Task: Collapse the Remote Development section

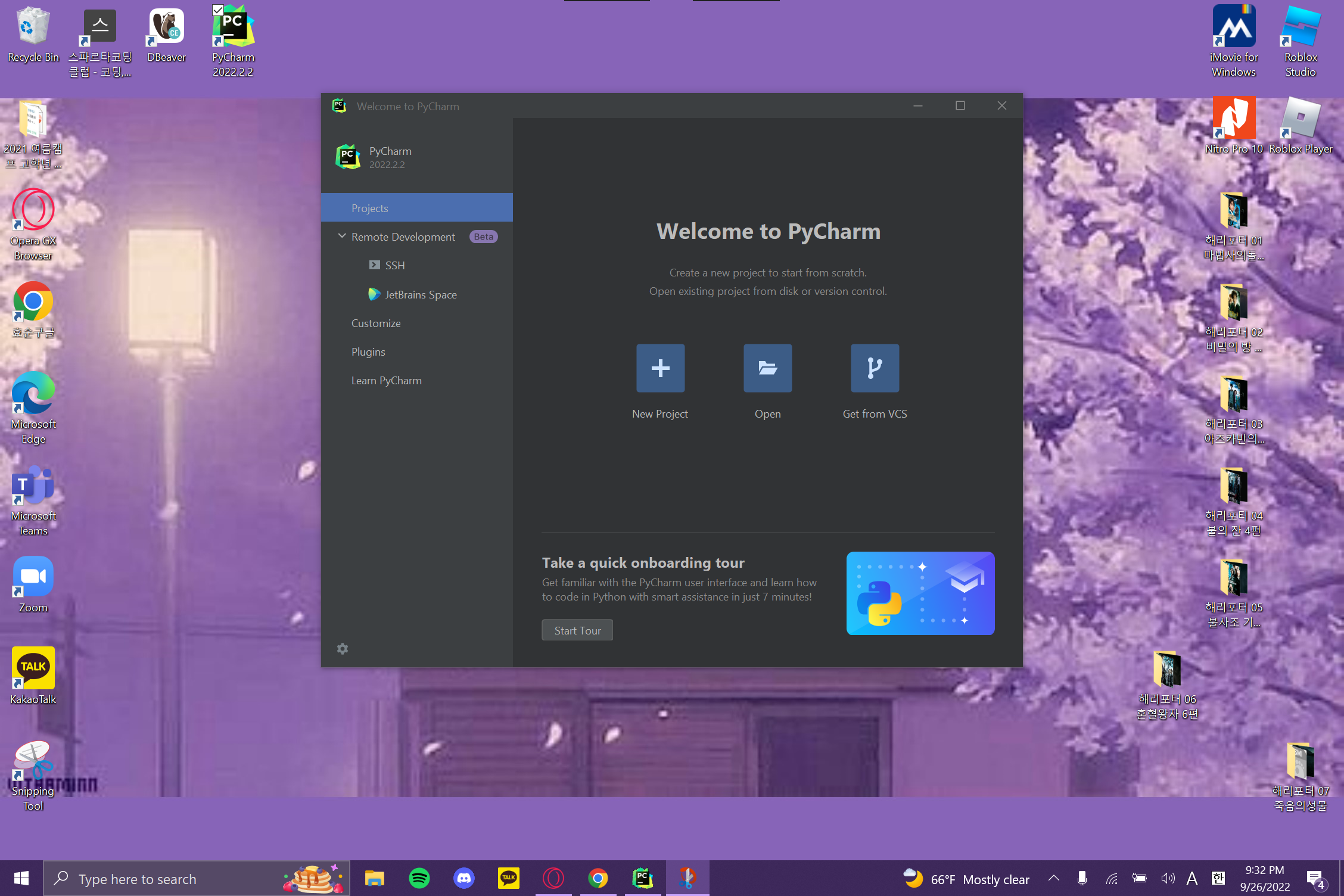Action: tap(342, 237)
